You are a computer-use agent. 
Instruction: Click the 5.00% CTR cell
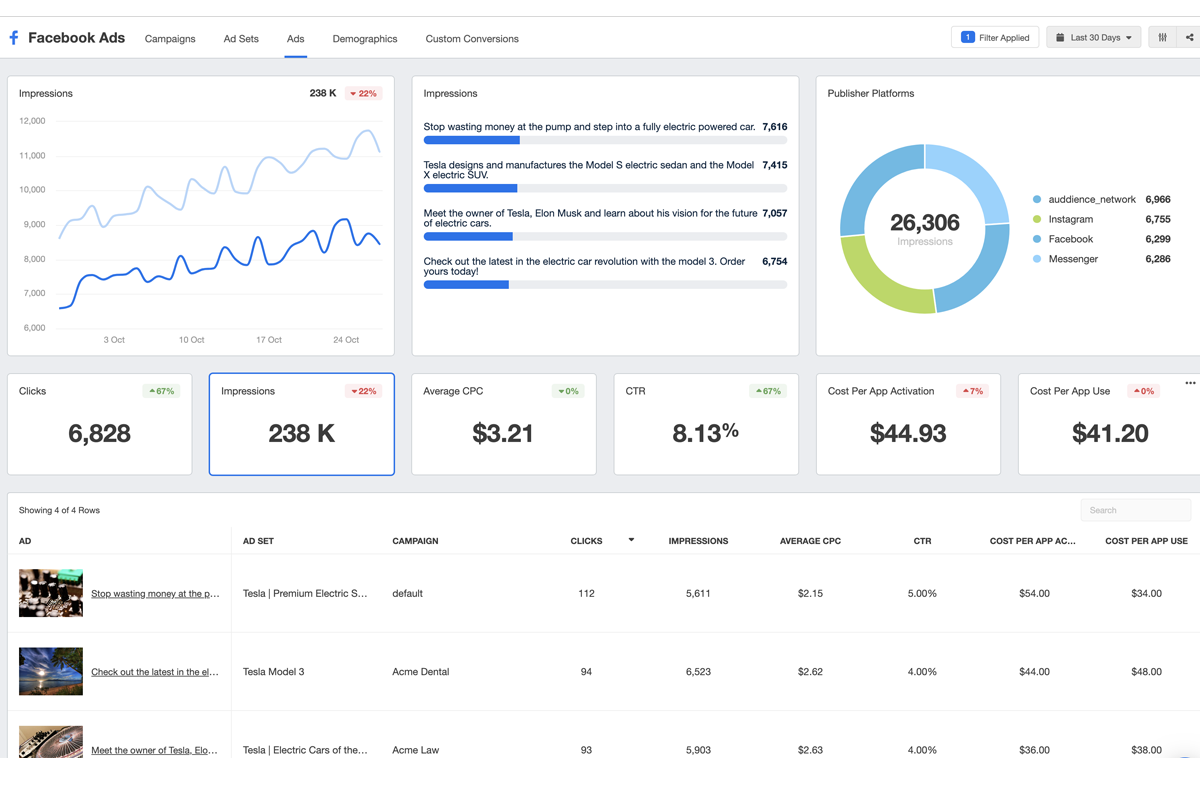(x=922, y=594)
